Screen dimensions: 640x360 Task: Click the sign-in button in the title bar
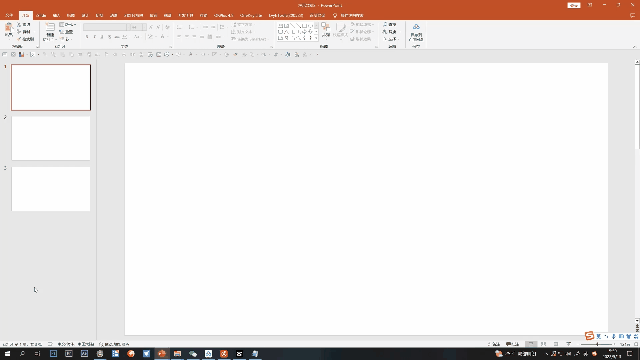[574, 5]
